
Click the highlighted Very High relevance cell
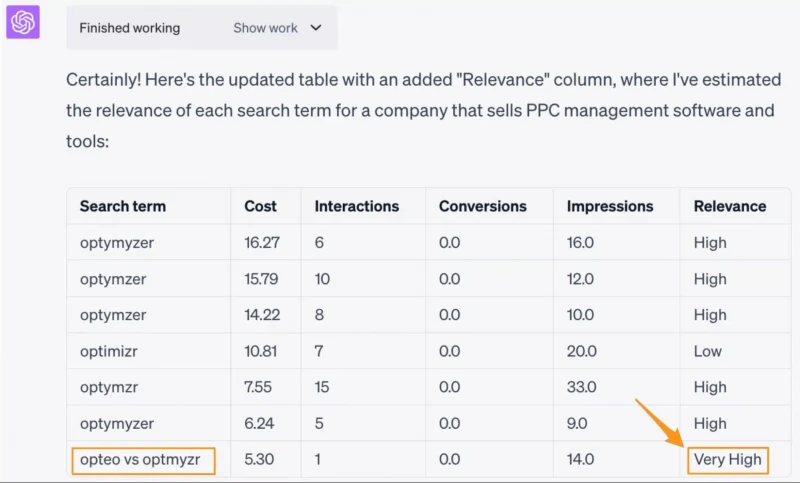click(728, 461)
